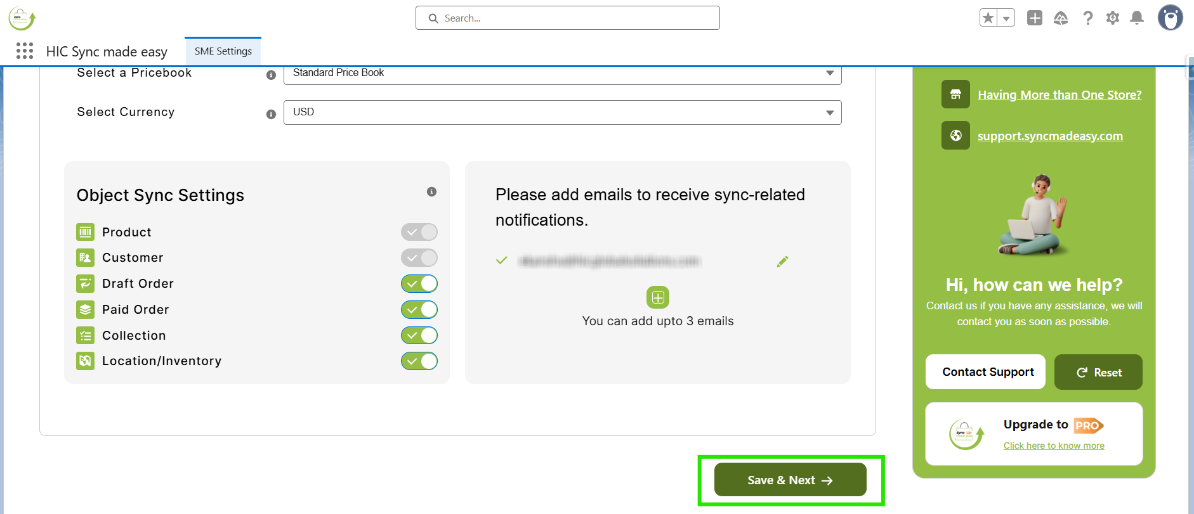Click the Contact Support button
The height and width of the screenshot is (514, 1194).
coord(986,372)
